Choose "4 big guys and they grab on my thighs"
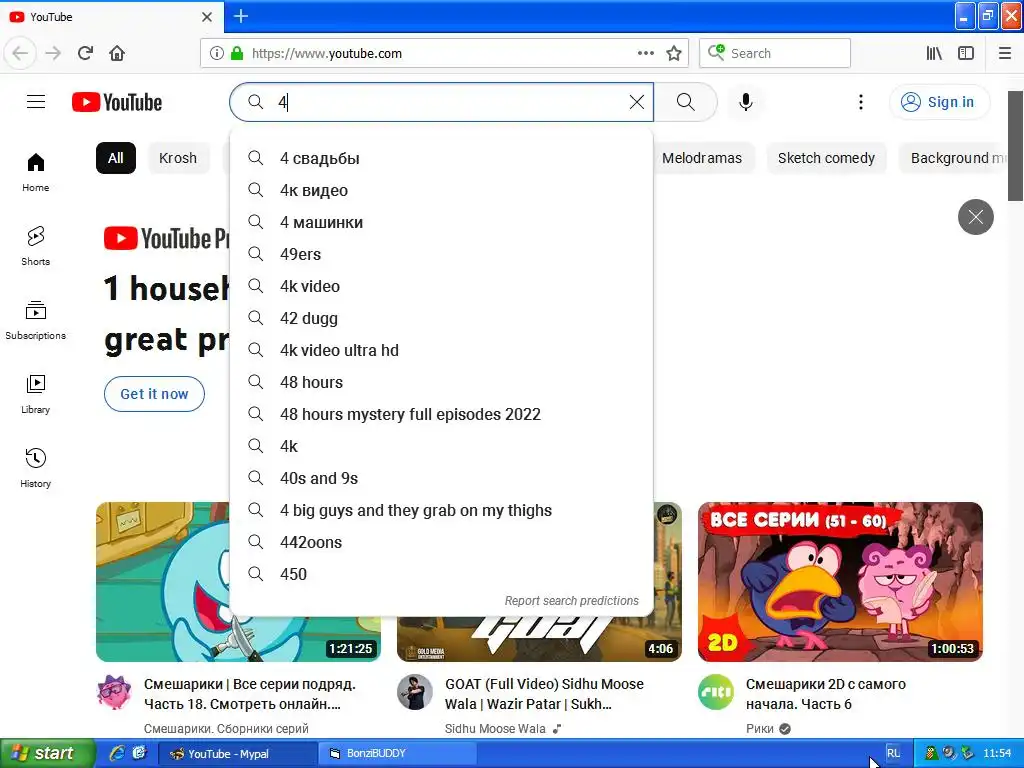 coord(441,510)
